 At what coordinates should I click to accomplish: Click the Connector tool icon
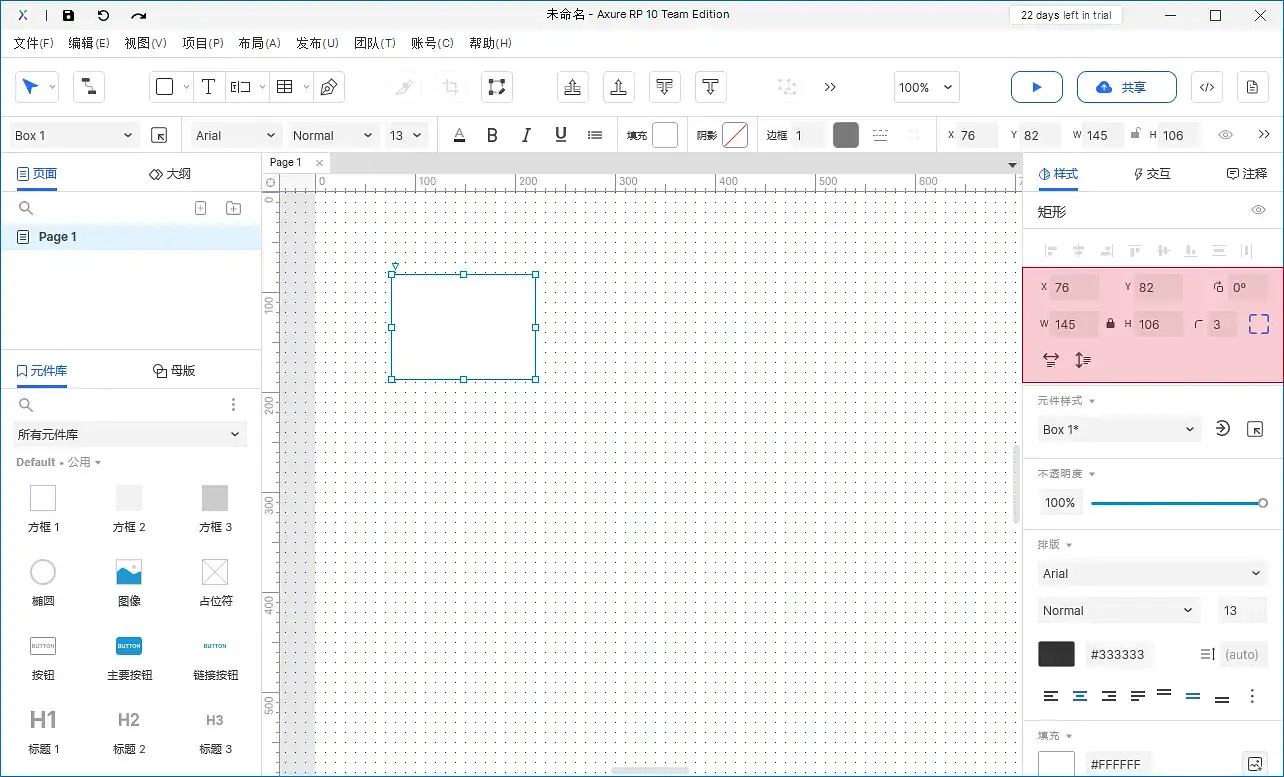(x=89, y=87)
